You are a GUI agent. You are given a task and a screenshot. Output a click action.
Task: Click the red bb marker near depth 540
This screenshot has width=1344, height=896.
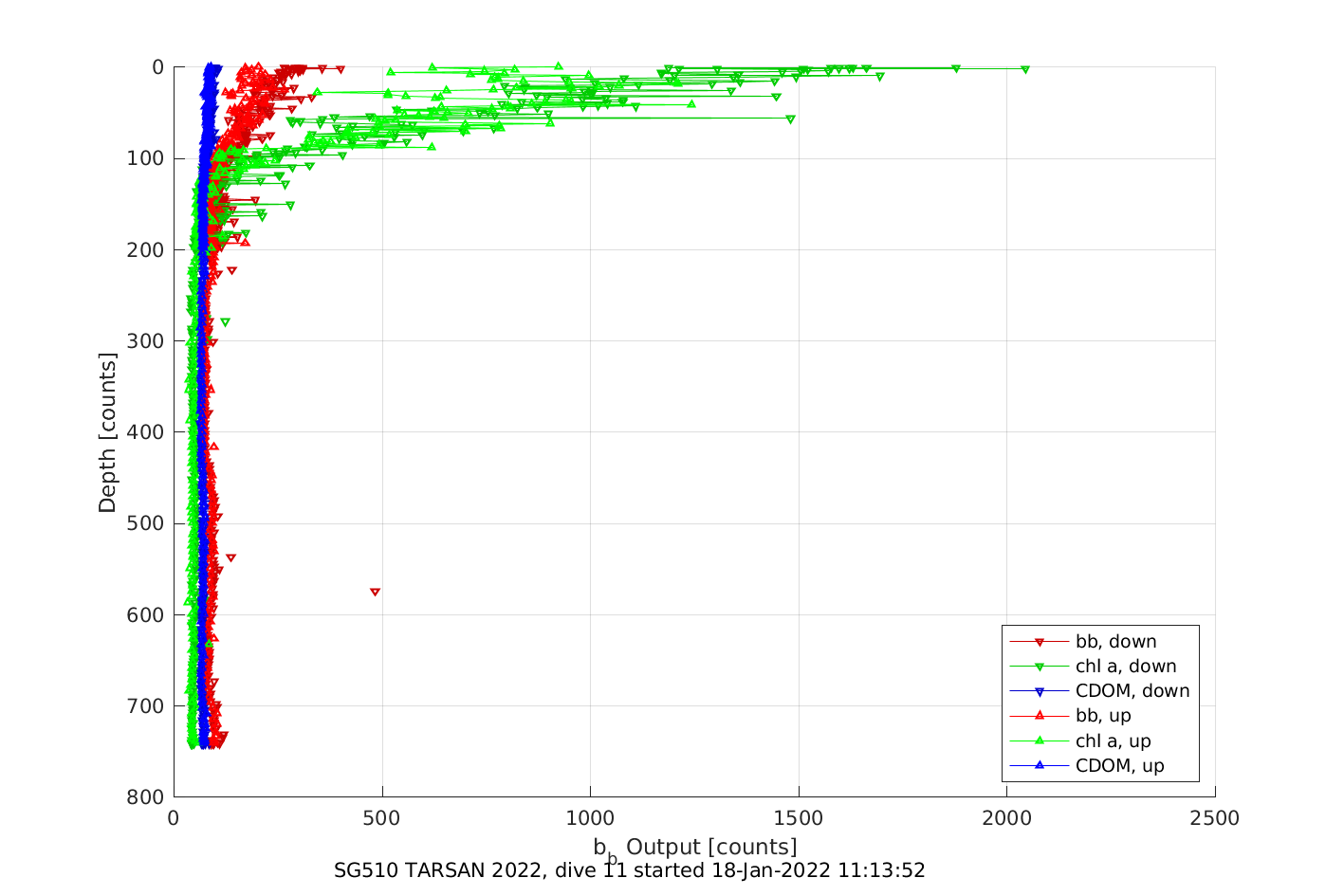tap(230, 558)
